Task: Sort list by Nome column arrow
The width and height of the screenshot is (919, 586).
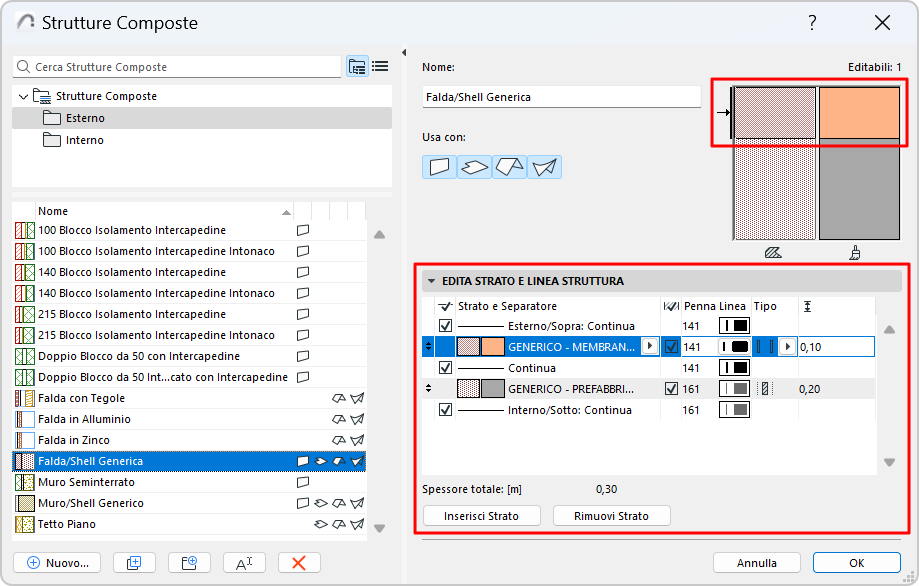Action: [286, 212]
